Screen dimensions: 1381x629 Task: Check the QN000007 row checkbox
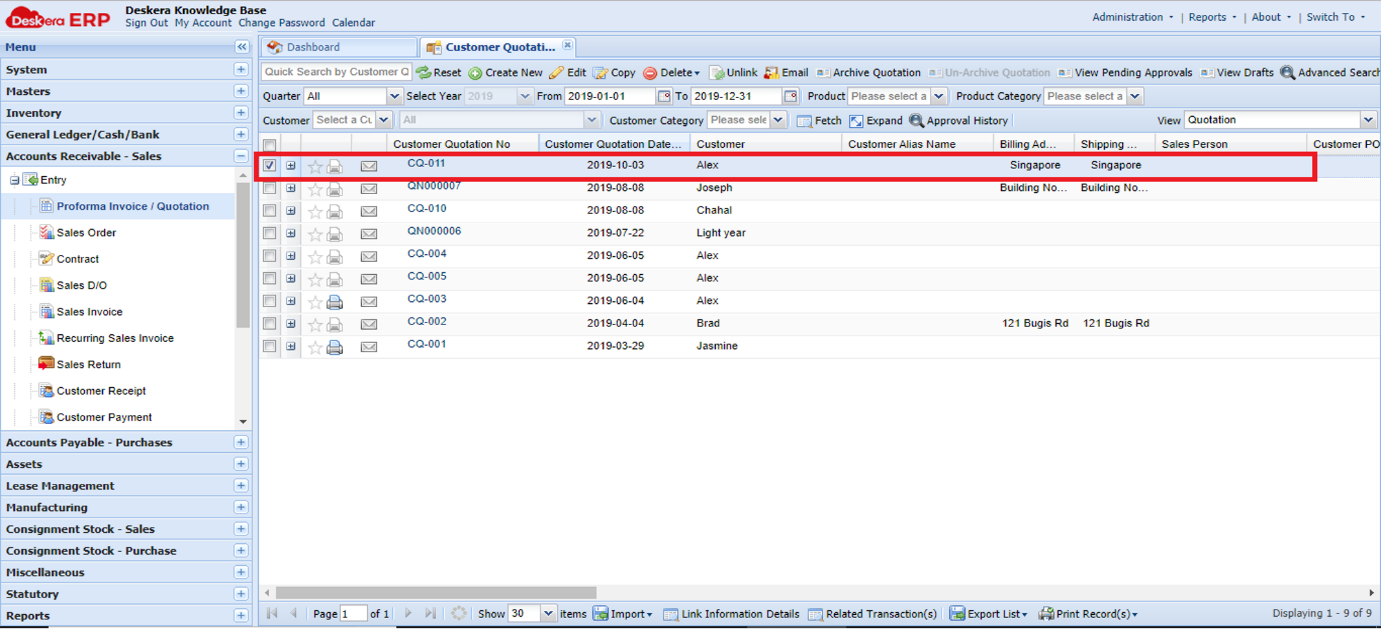pyautogui.click(x=270, y=188)
